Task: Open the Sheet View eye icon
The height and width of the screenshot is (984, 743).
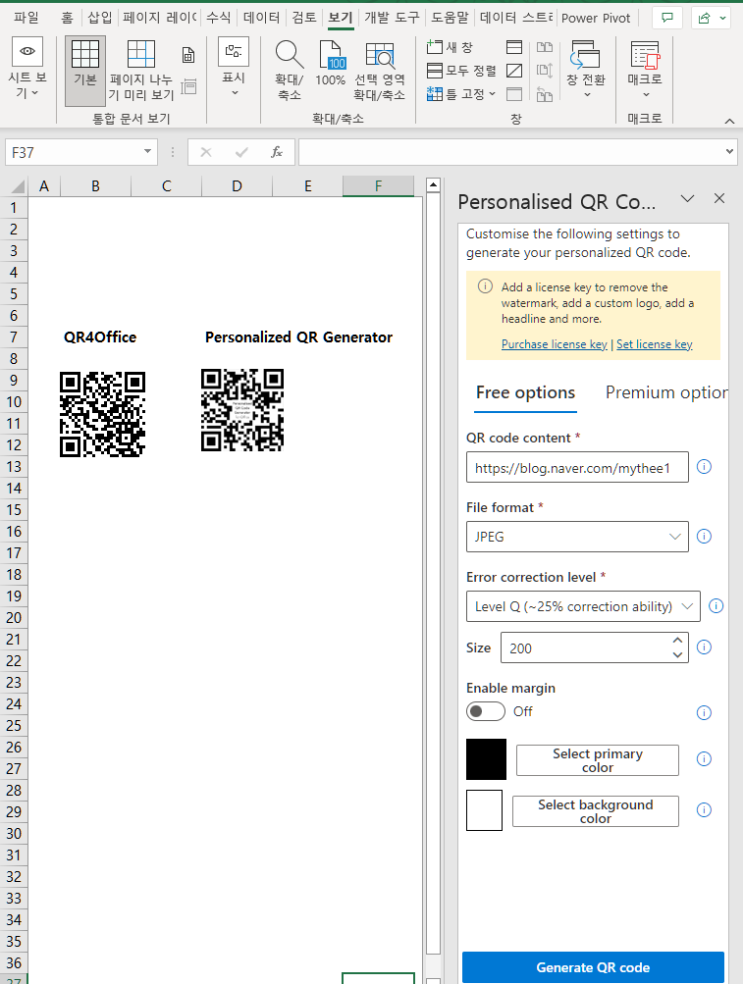Action: point(27,51)
